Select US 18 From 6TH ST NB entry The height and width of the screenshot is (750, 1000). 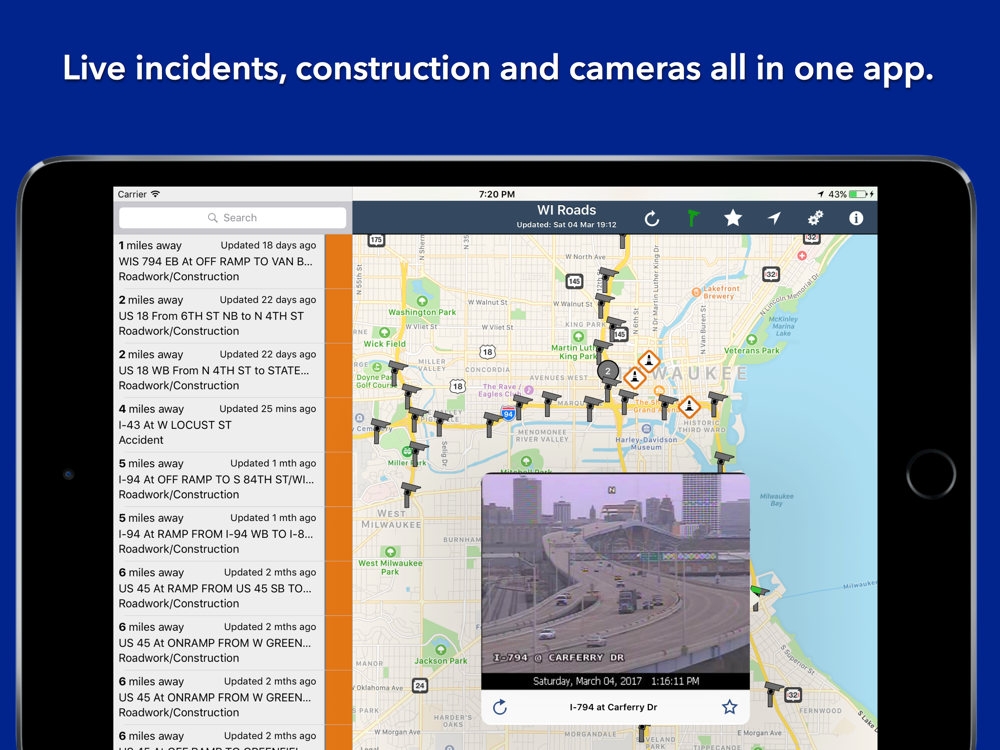[218, 316]
